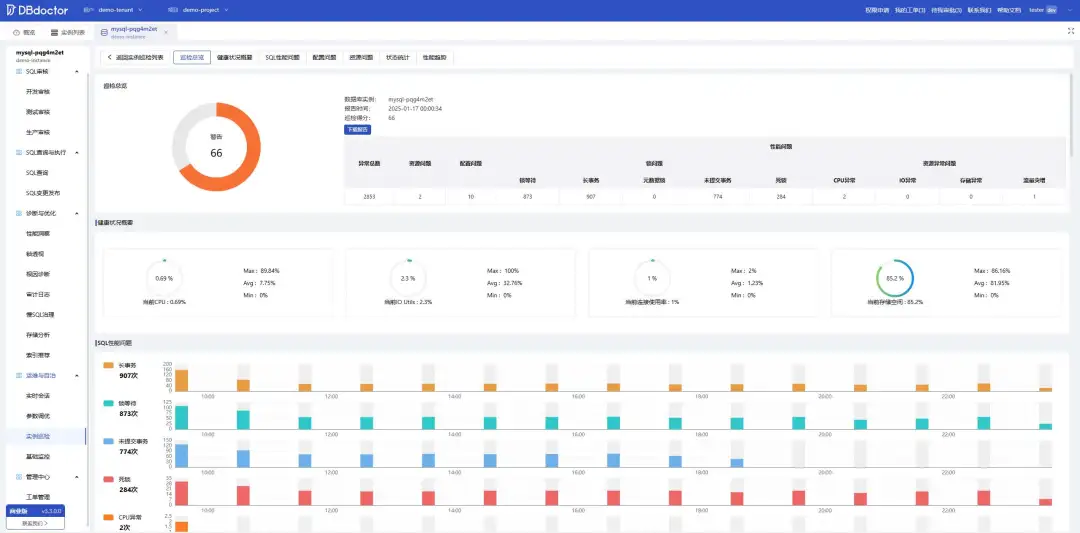Open 帮助文档 in the top bar
This screenshot has height=533, width=1080.
point(1009,10)
